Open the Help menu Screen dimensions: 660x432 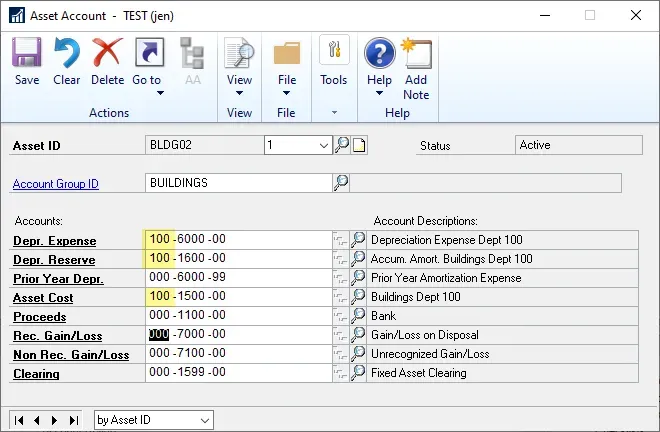tap(379, 68)
